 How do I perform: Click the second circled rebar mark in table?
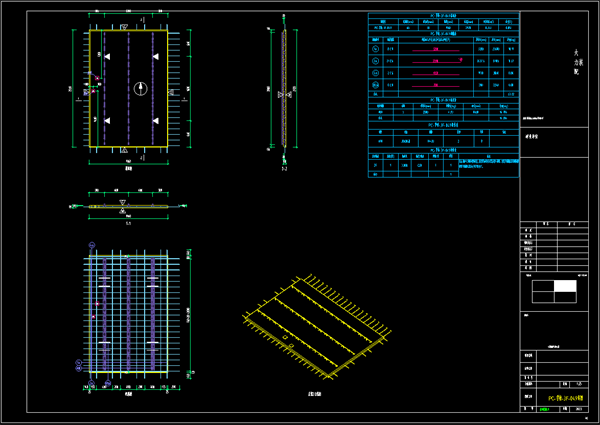(x=375, y=61)
